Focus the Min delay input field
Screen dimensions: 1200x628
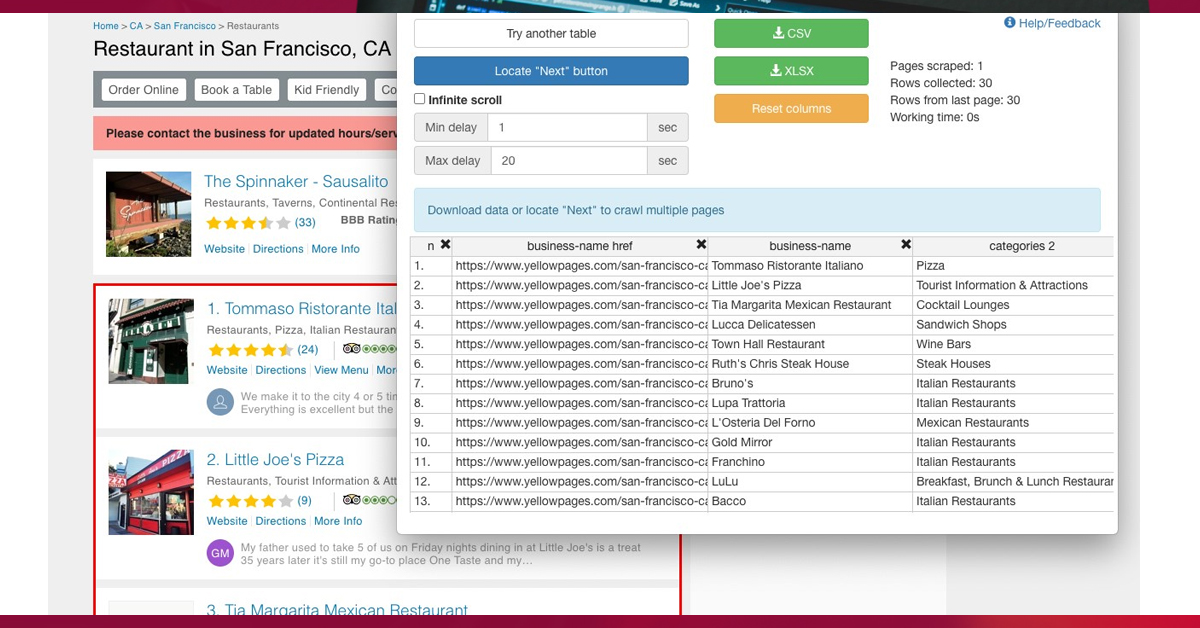[x=567, y=127]
